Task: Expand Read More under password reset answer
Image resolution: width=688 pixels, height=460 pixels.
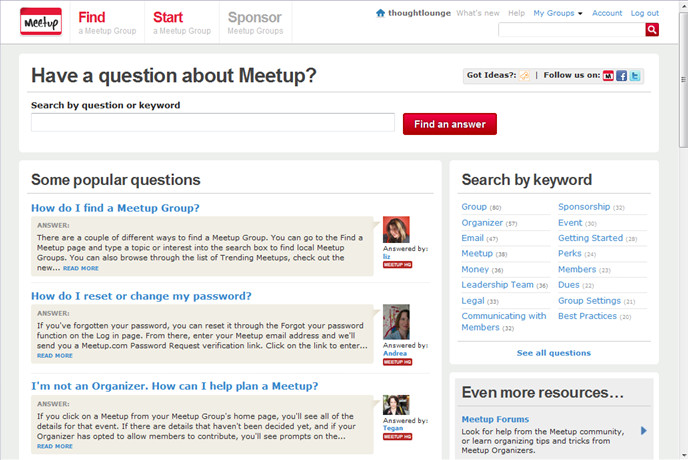Action: point(55,356)
